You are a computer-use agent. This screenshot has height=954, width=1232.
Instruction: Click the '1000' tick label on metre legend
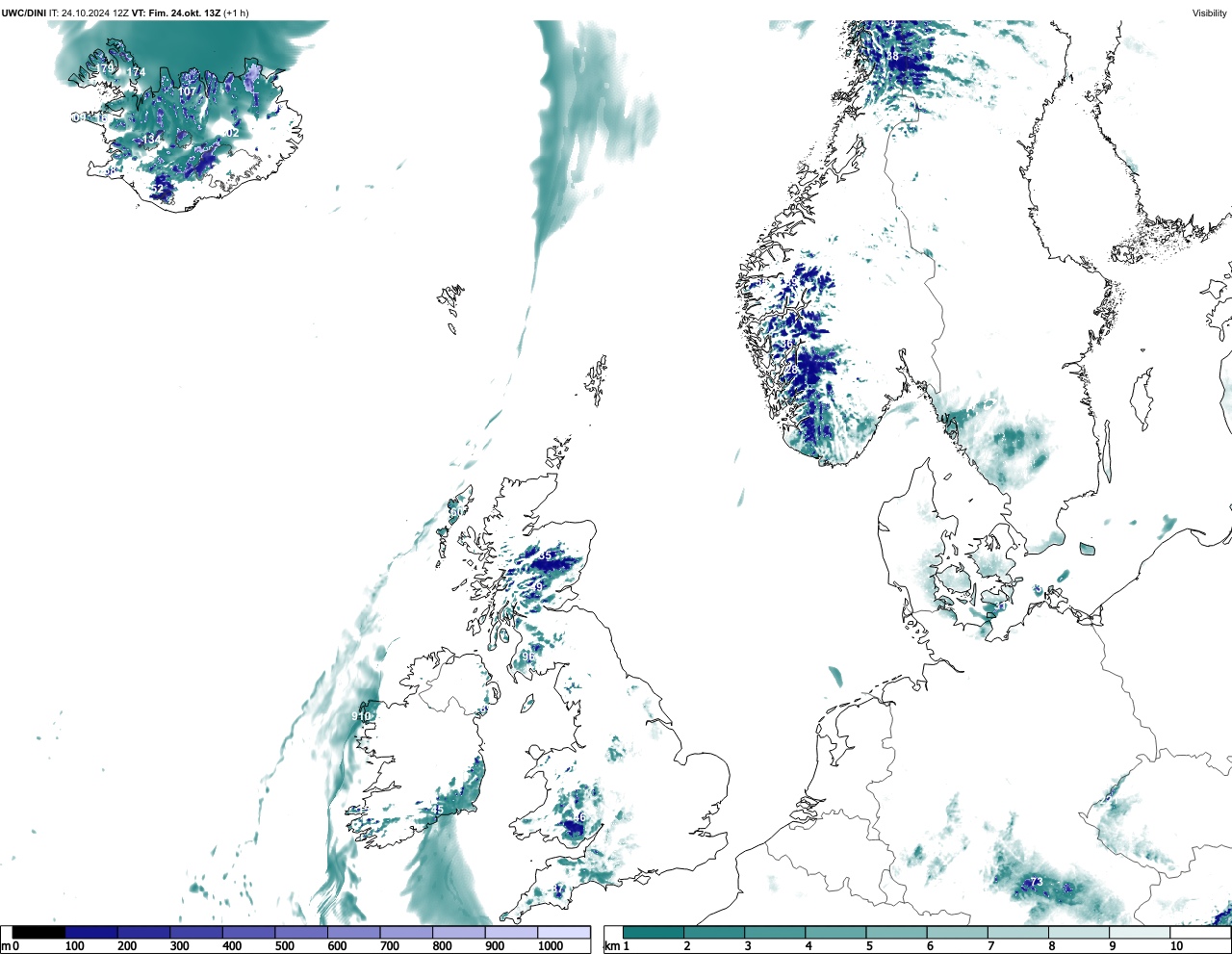coord(551,946)
